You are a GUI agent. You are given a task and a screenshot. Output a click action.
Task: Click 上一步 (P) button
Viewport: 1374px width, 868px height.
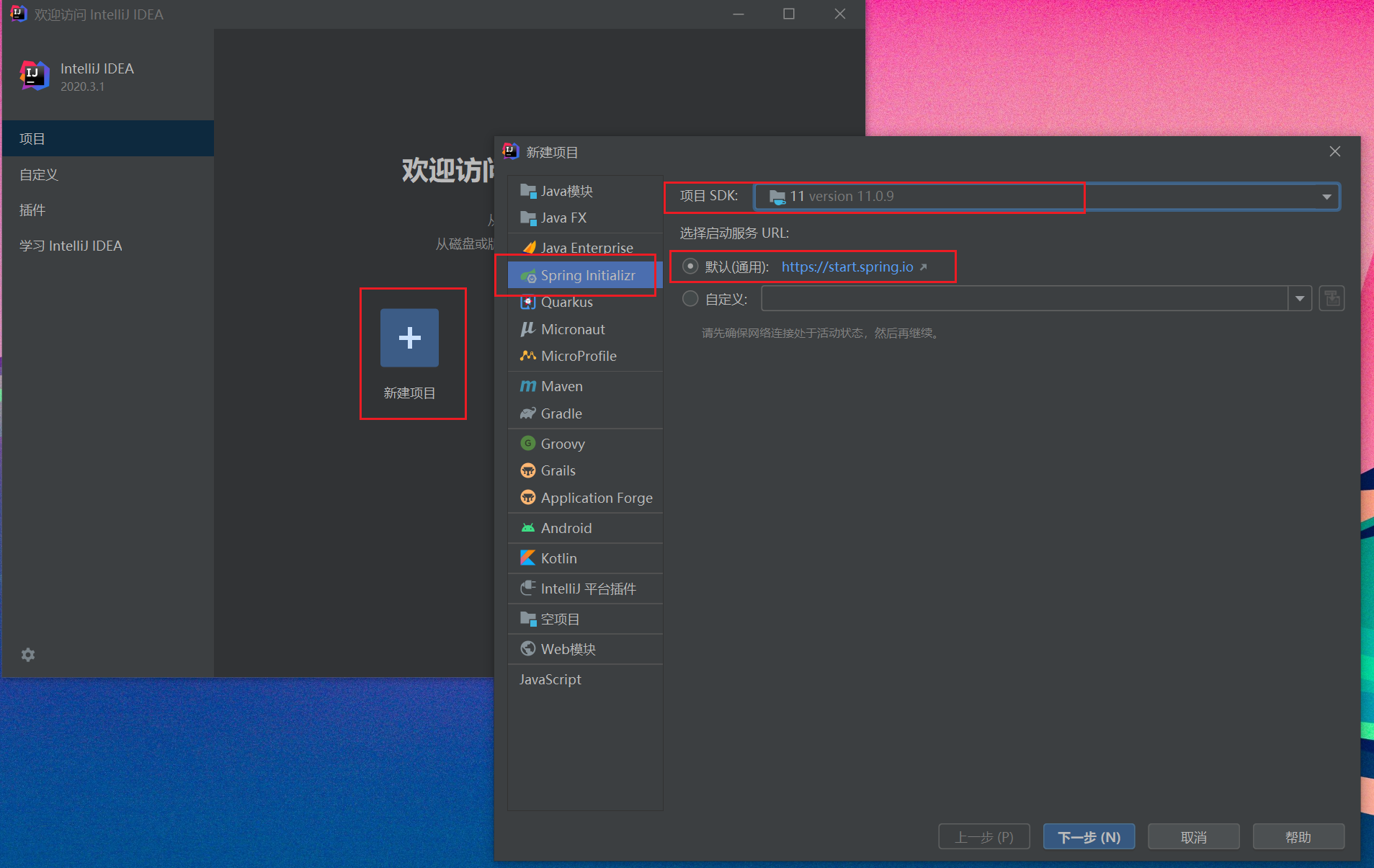tap(983, 837)
